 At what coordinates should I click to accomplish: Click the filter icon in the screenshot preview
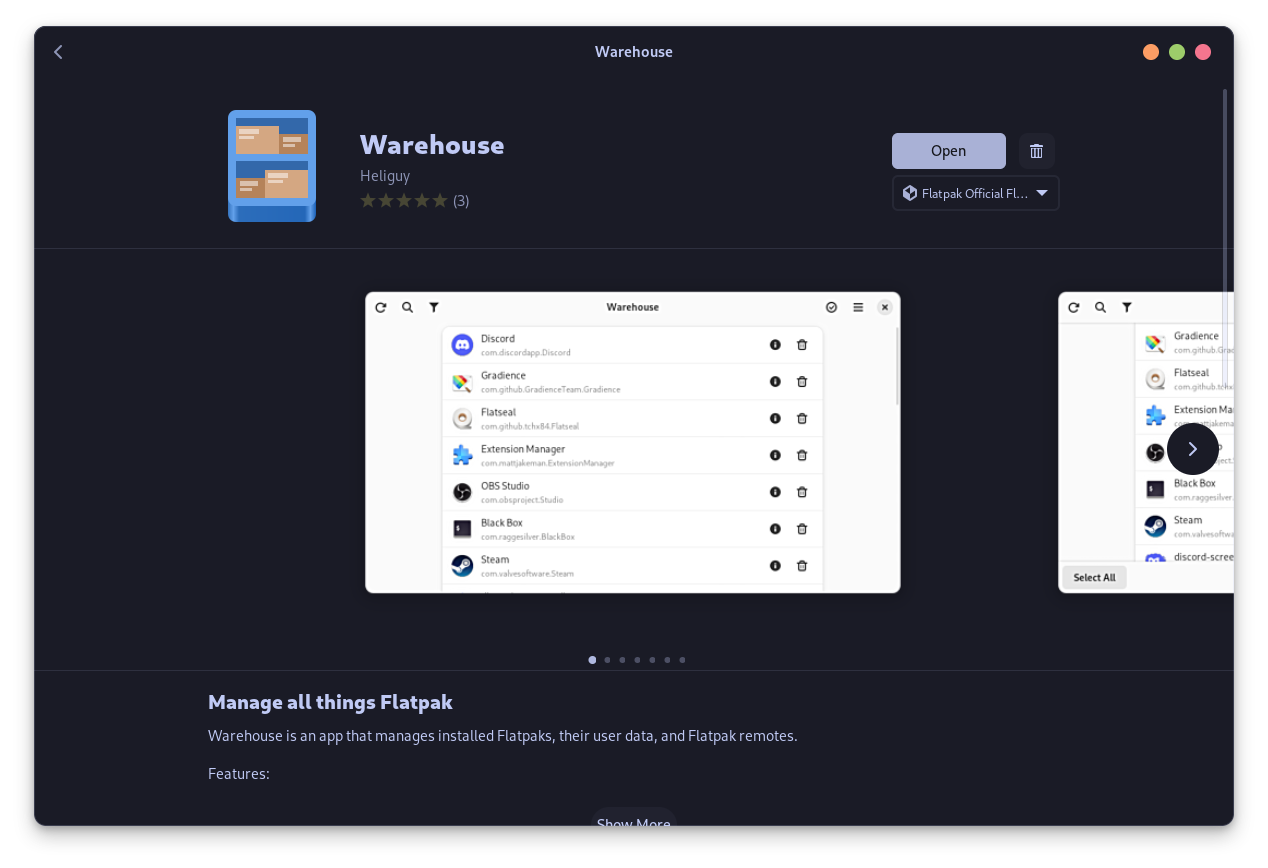(433, 307)
